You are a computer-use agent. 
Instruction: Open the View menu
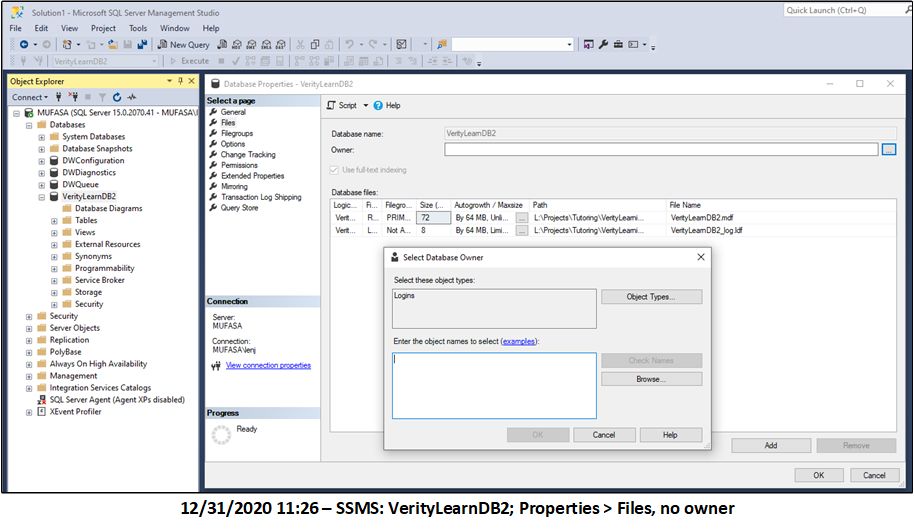(x=69, y=28)
